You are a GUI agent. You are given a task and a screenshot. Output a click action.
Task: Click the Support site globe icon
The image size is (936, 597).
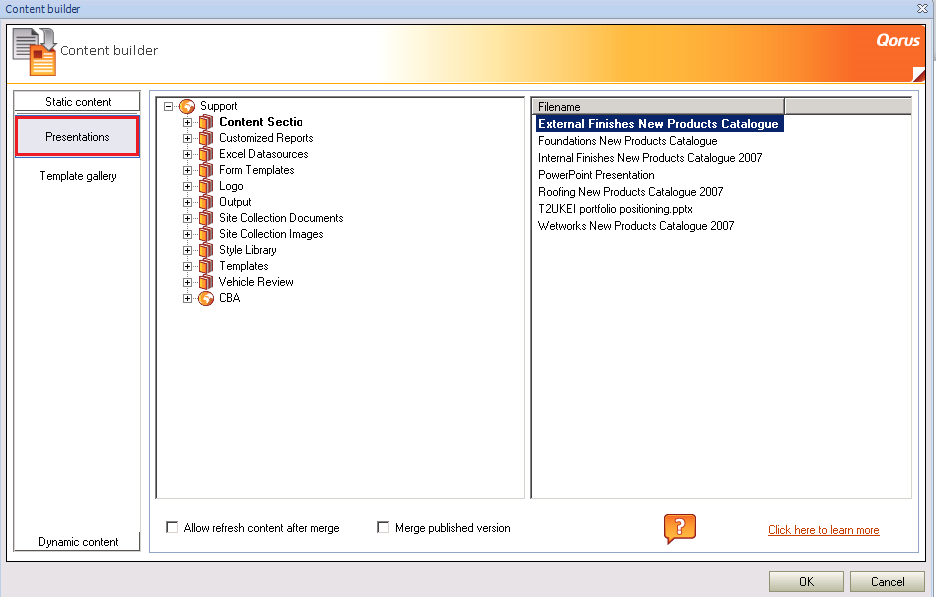tap(187, 106)
